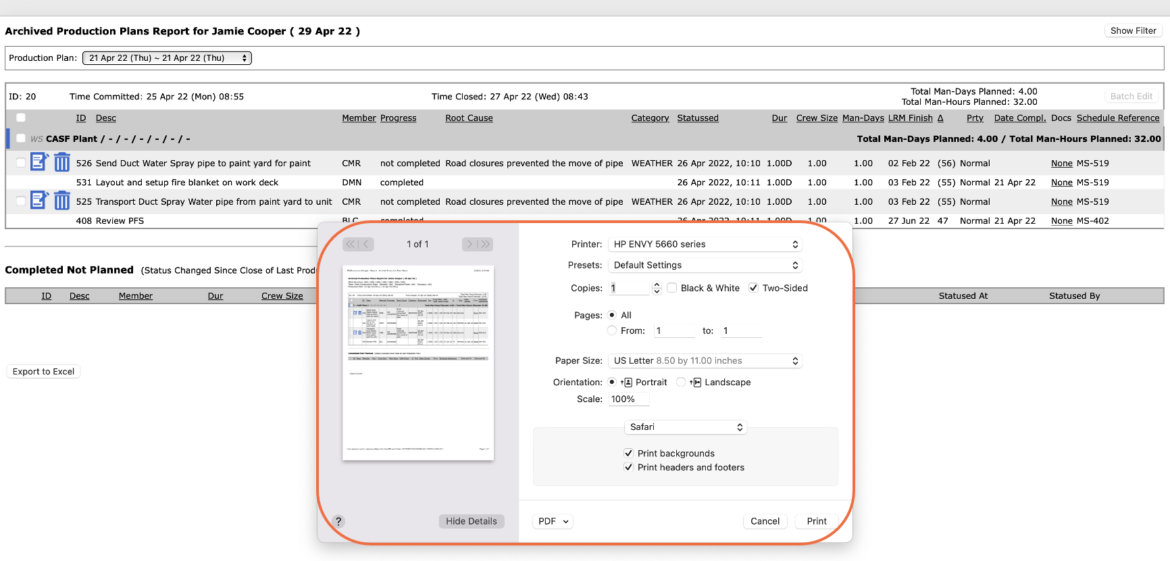
Task: Toggle Two-Sided printing checkbox
Action: click(x=753, y=288)
